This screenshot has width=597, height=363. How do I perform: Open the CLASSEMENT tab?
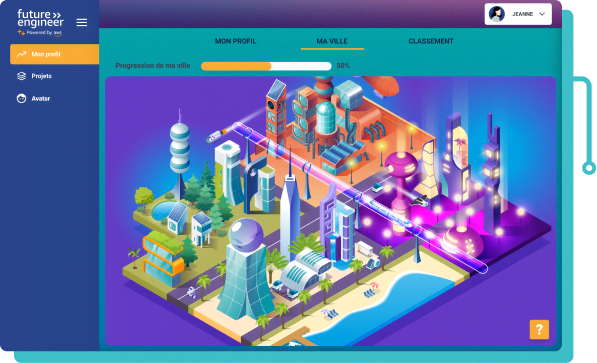(x=431, y=41)
